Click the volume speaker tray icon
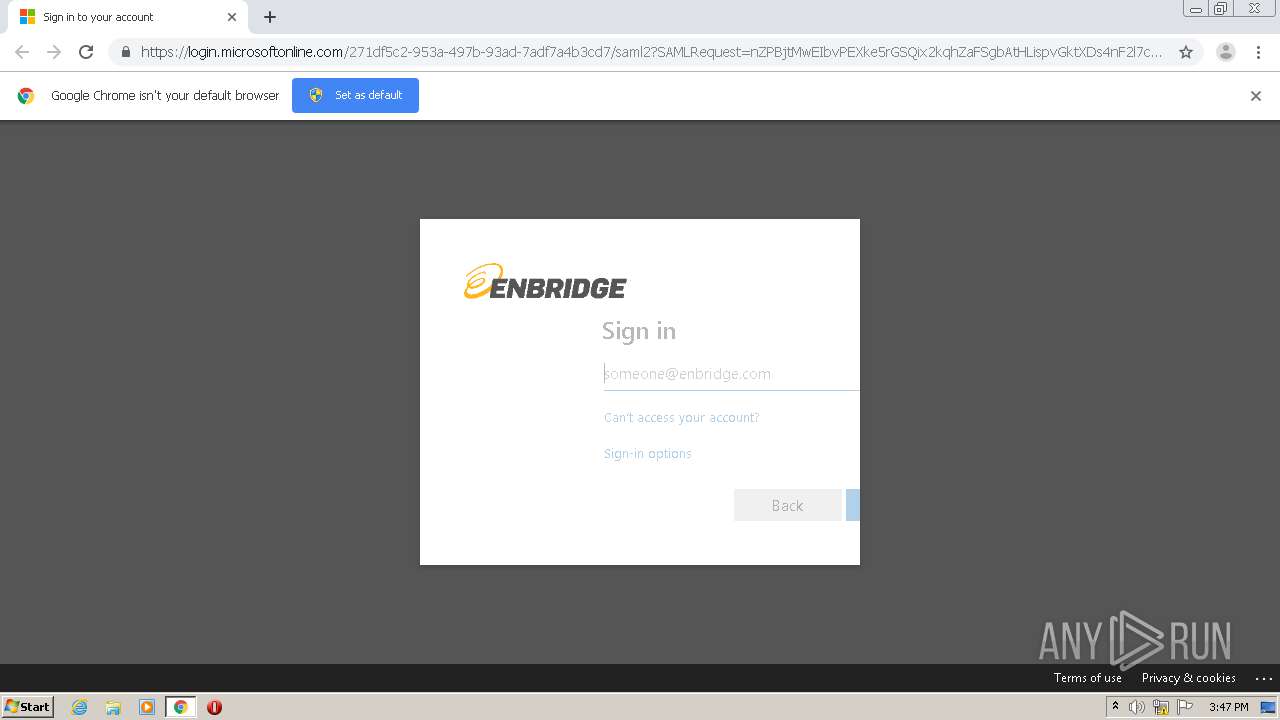Image resolution: width=1280 pixels, height=720 pixels. pos(1137,707)
